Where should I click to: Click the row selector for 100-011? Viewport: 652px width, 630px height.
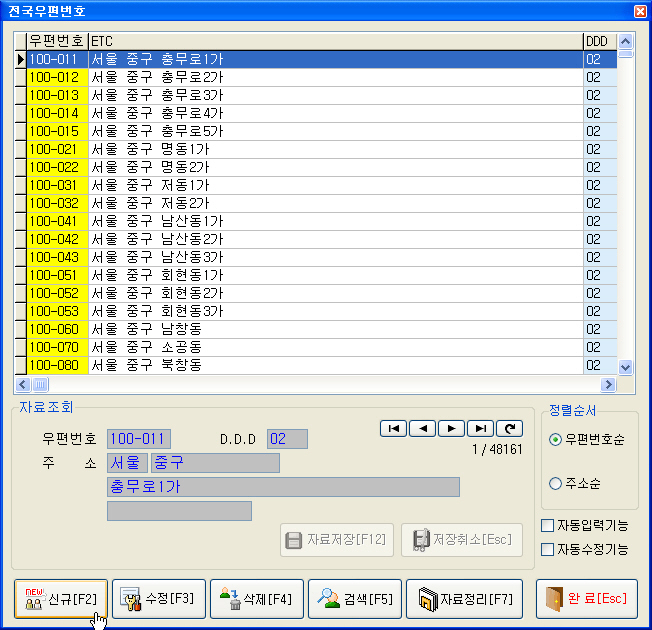(x=20, y=59)
